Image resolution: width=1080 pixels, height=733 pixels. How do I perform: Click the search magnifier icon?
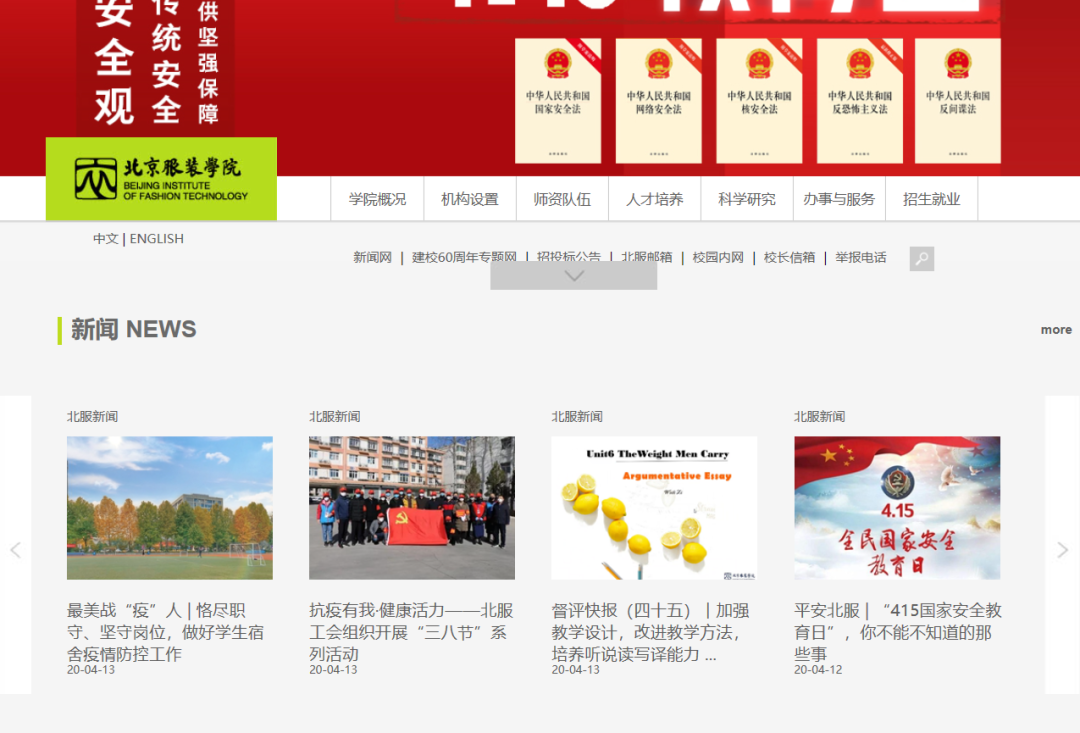pos(921,259)
